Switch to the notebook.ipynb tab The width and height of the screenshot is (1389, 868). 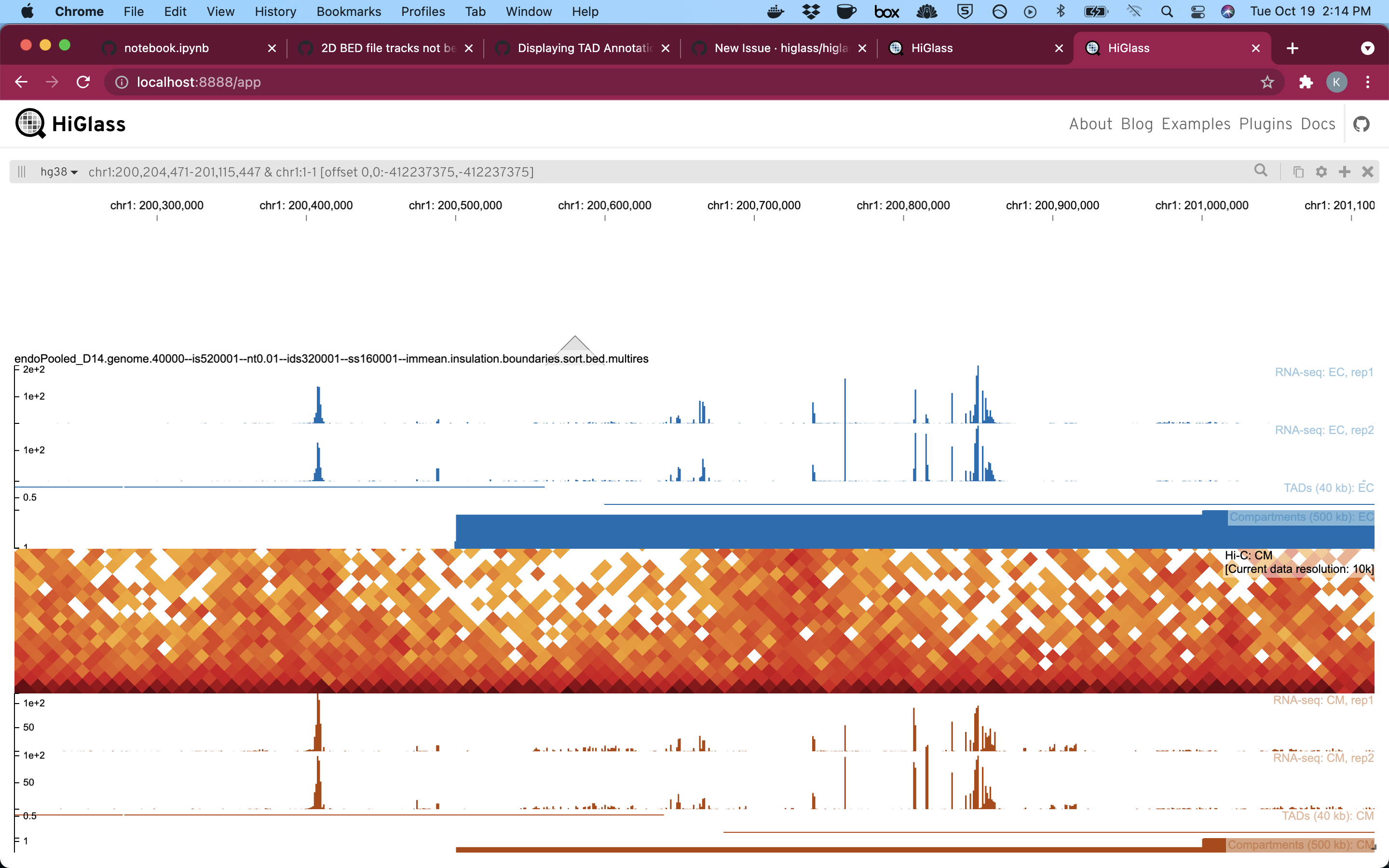point(166,48)
